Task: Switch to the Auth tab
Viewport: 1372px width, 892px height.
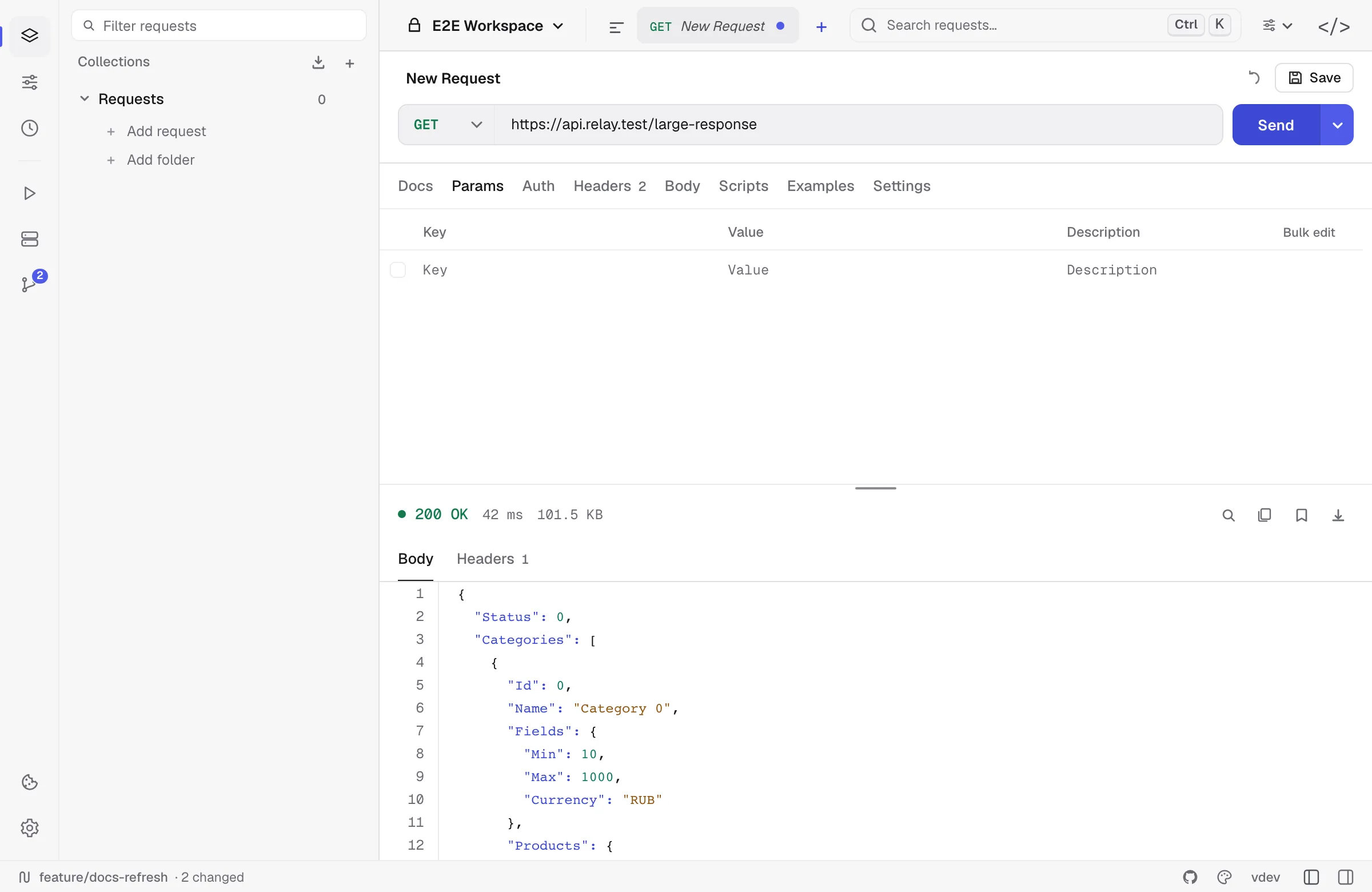Action: 539,186
